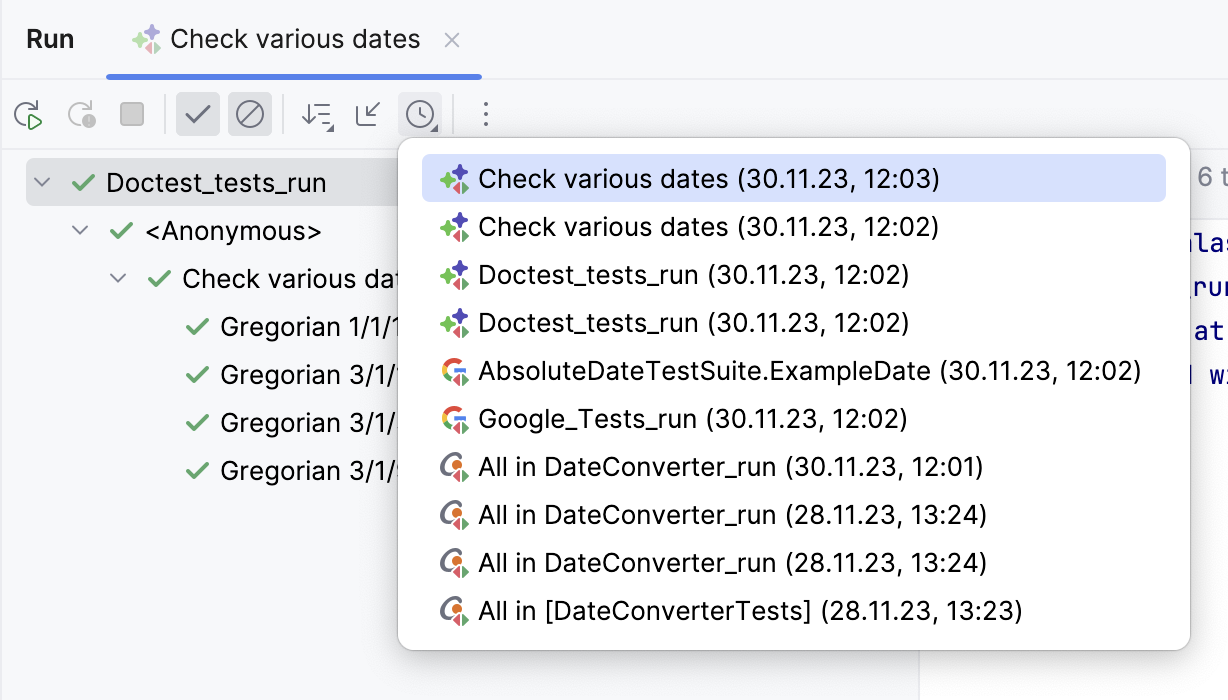Click the Import Tests from File icon
Screen dimensions: 1228x700
coord(367,114)
